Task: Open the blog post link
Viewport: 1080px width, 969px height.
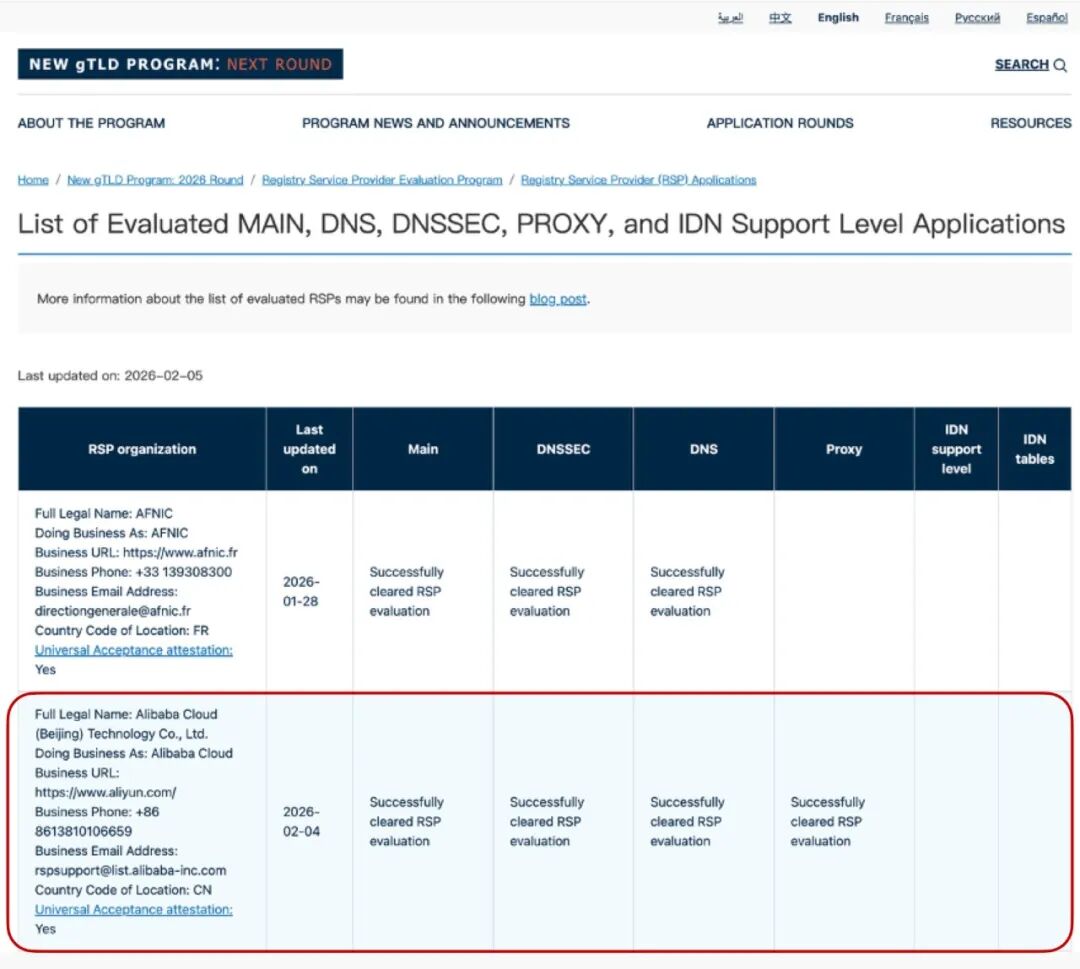Action: pos(558,299)
